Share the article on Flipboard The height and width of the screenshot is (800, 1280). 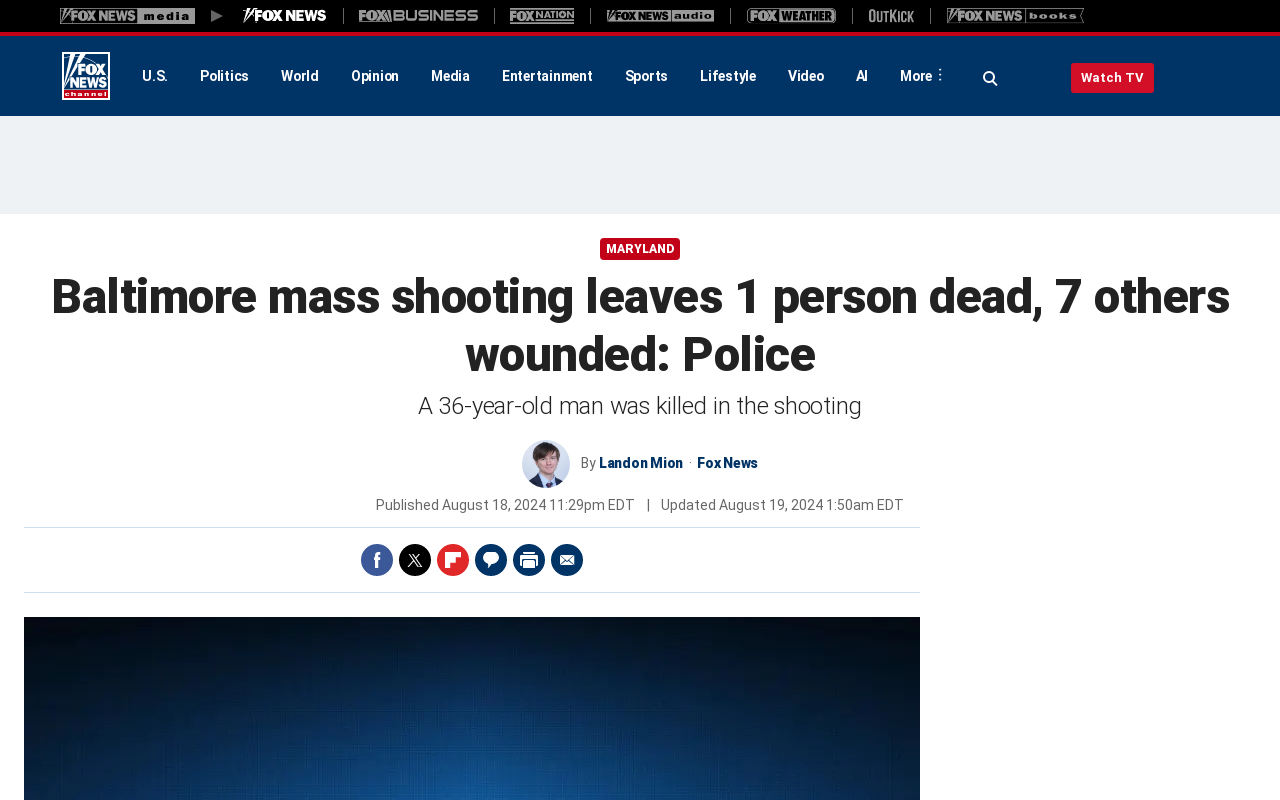(453, 560)
